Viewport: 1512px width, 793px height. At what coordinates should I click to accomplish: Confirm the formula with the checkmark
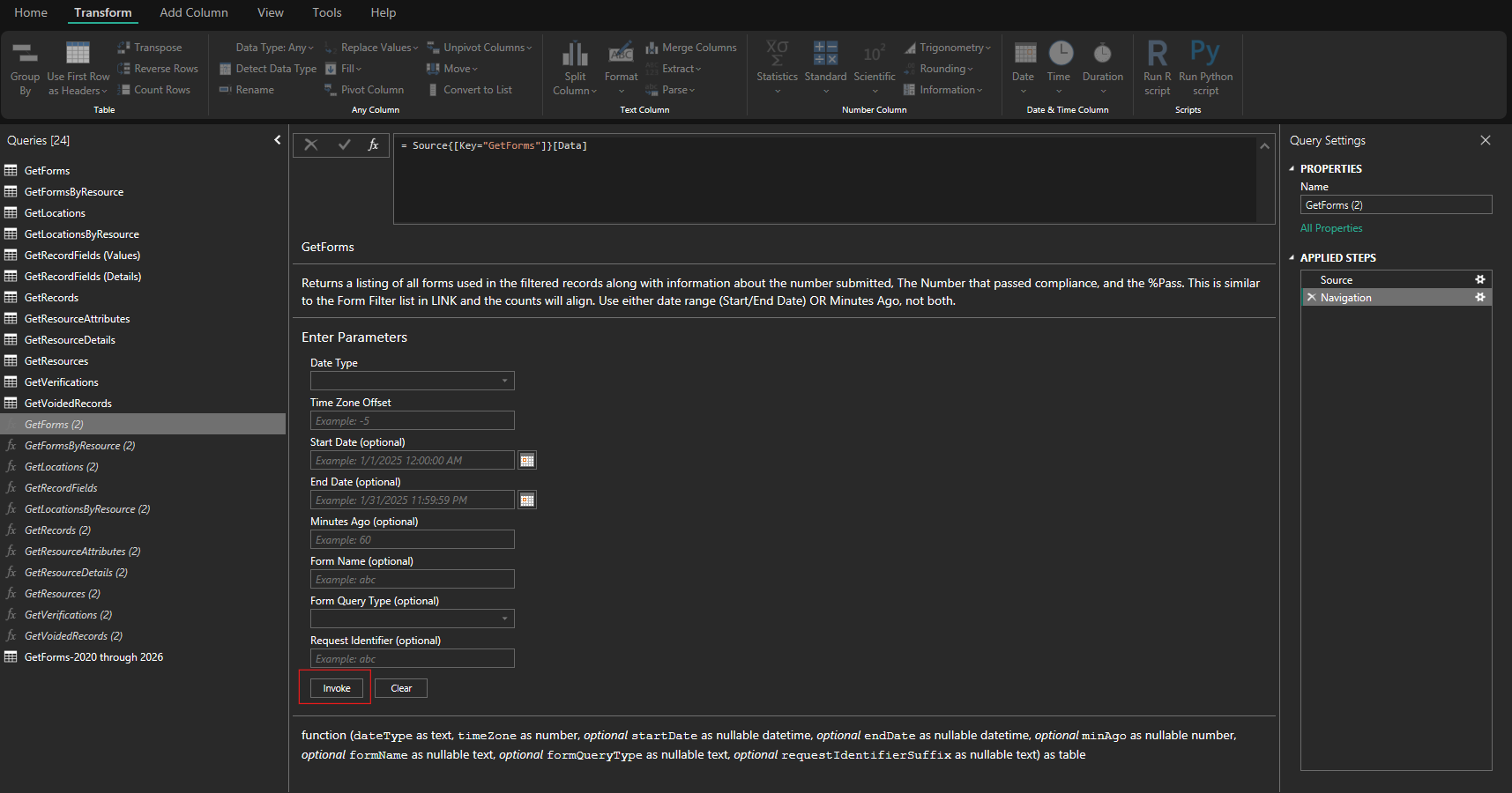pyautogui.click(x=344, y=145)
